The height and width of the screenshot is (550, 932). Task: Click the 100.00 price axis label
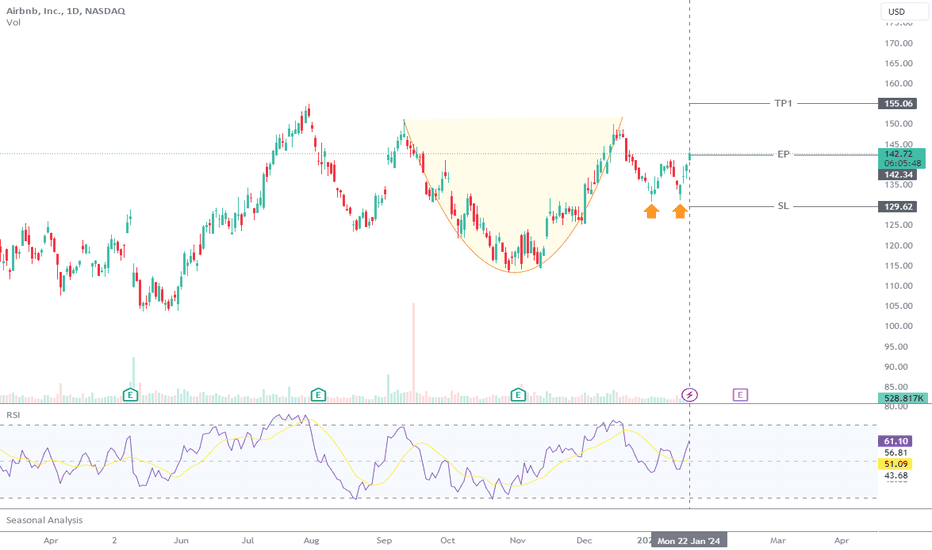click(x=898, y=326)
